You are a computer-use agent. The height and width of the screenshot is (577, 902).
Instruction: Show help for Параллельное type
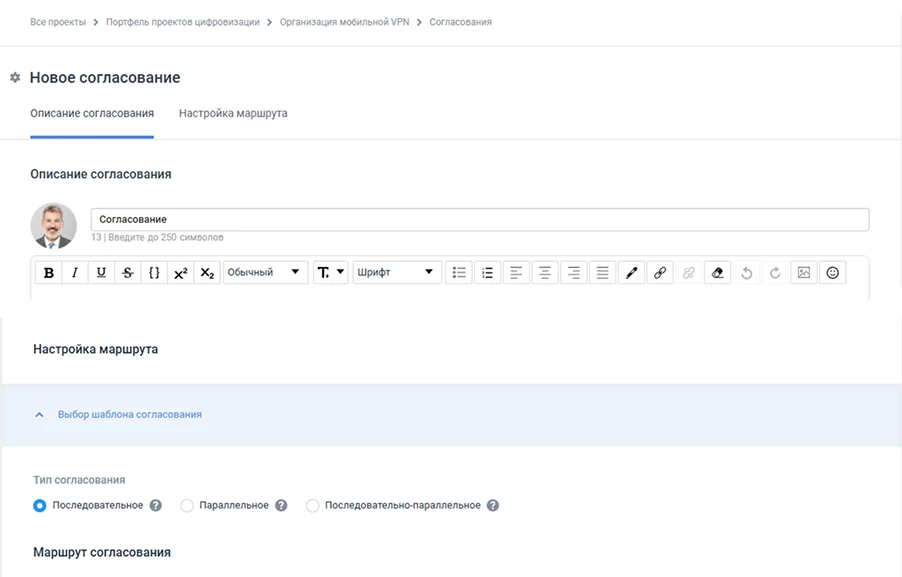281,505
